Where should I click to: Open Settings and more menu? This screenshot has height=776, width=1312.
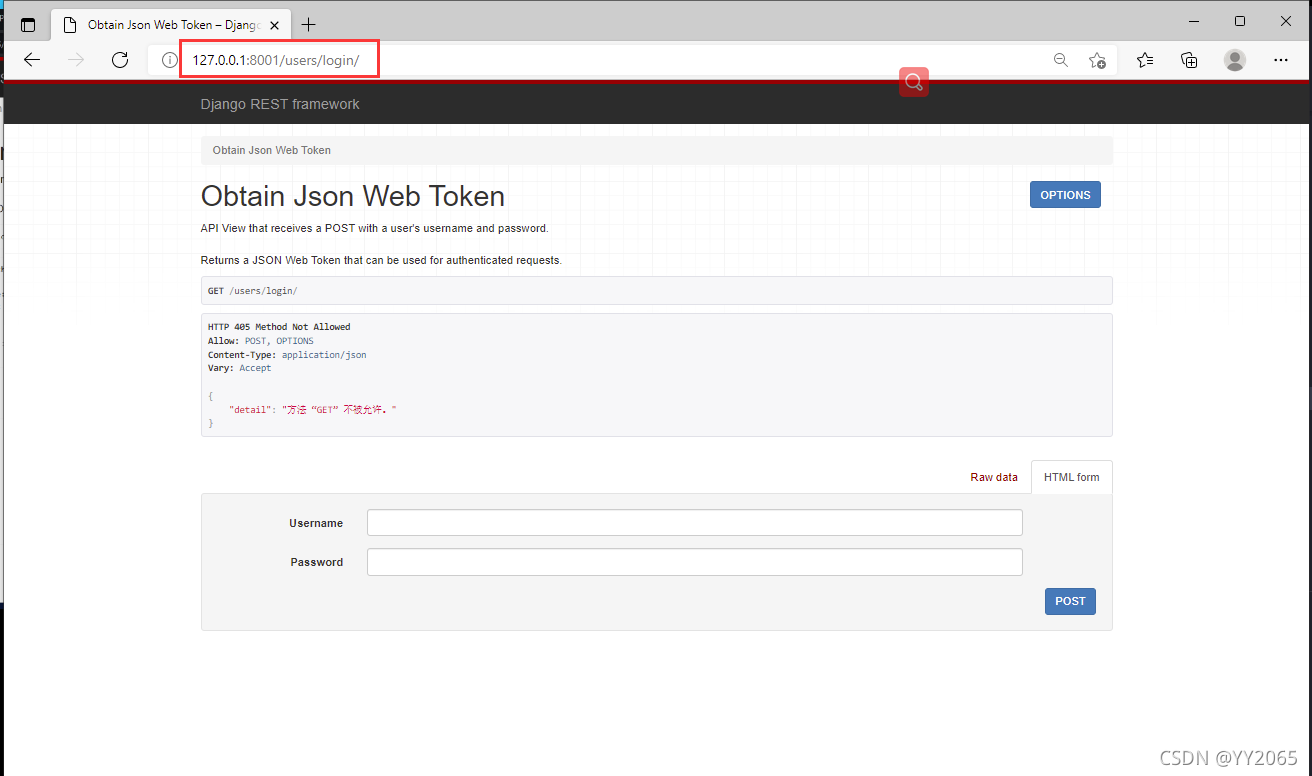click(1281, 60)
